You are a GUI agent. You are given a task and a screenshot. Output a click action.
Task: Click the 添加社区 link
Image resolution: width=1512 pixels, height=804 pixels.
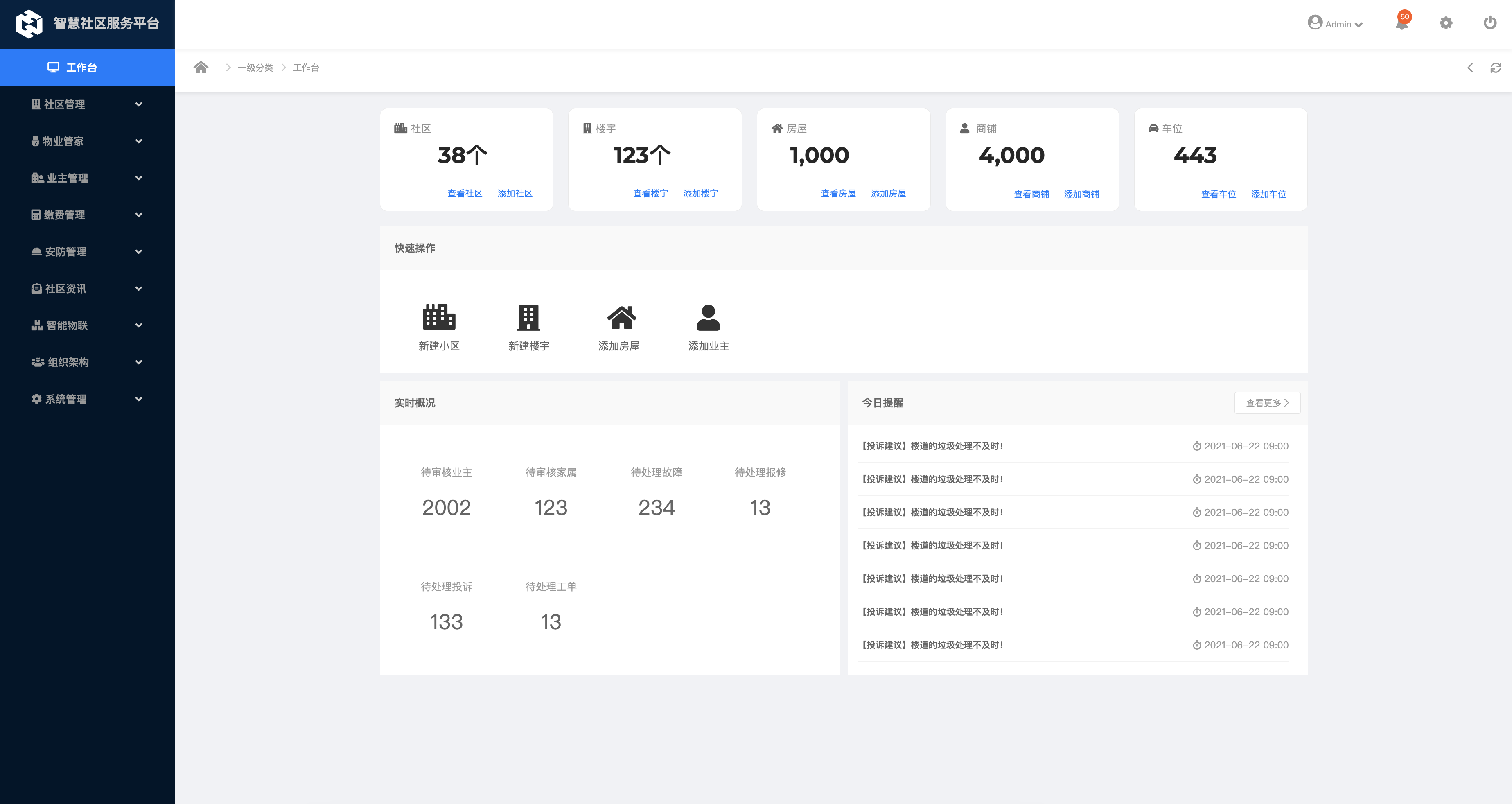tap(515, 193)
